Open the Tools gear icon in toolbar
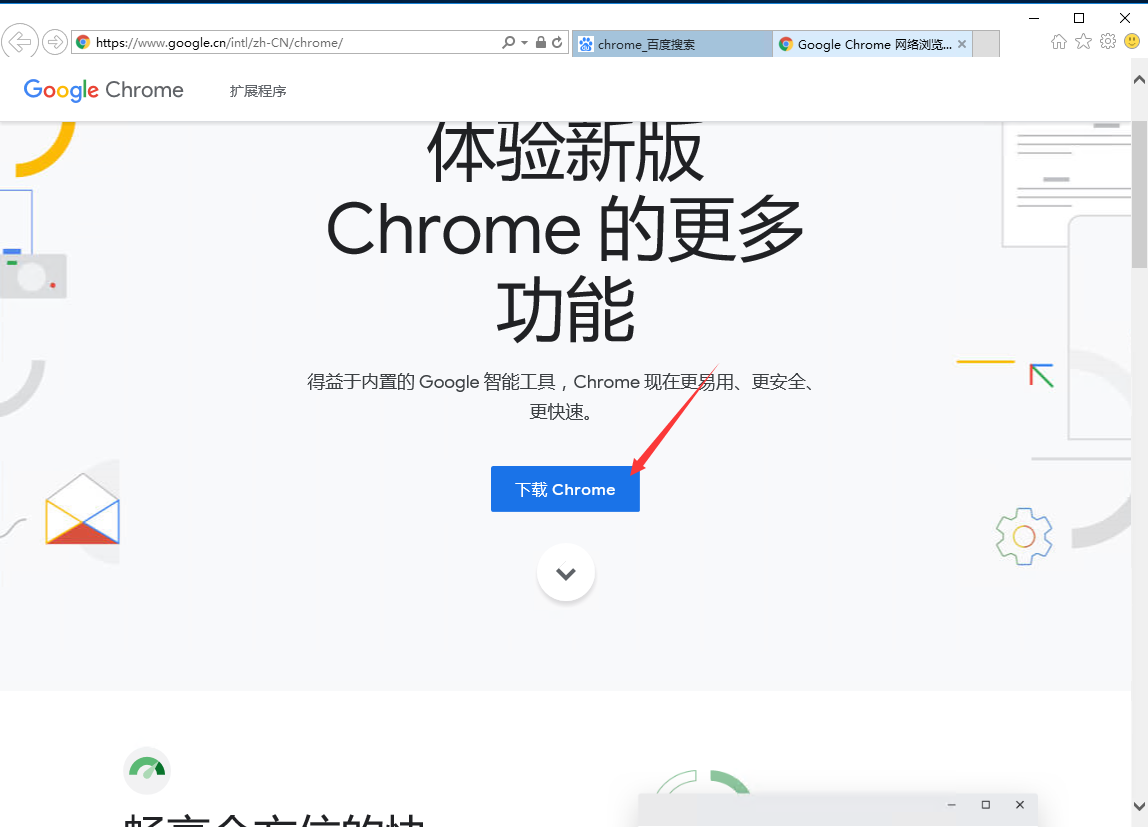Screen dimensions: 1148x827 [x=1108, y=42]
